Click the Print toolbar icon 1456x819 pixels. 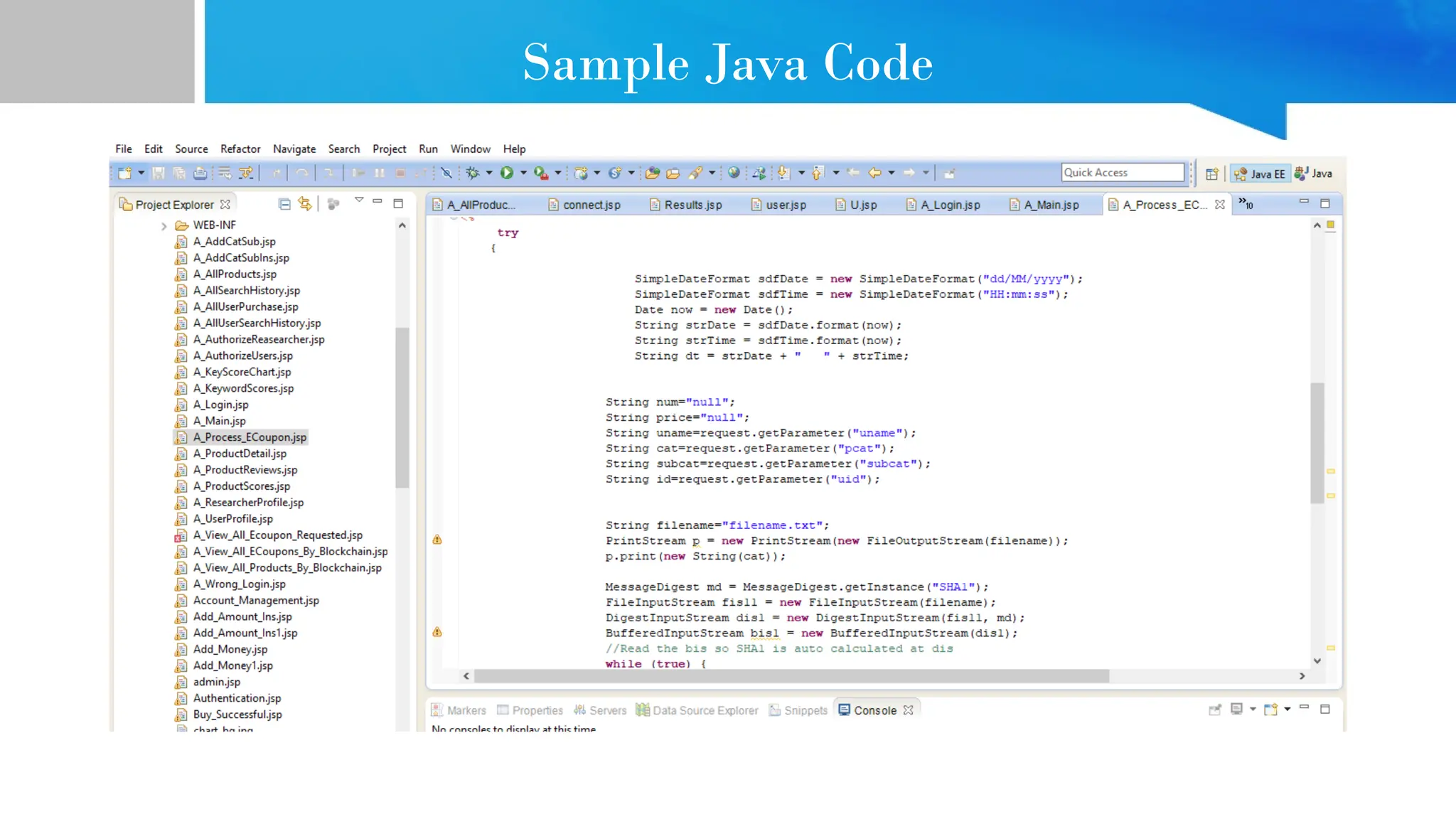200,173
